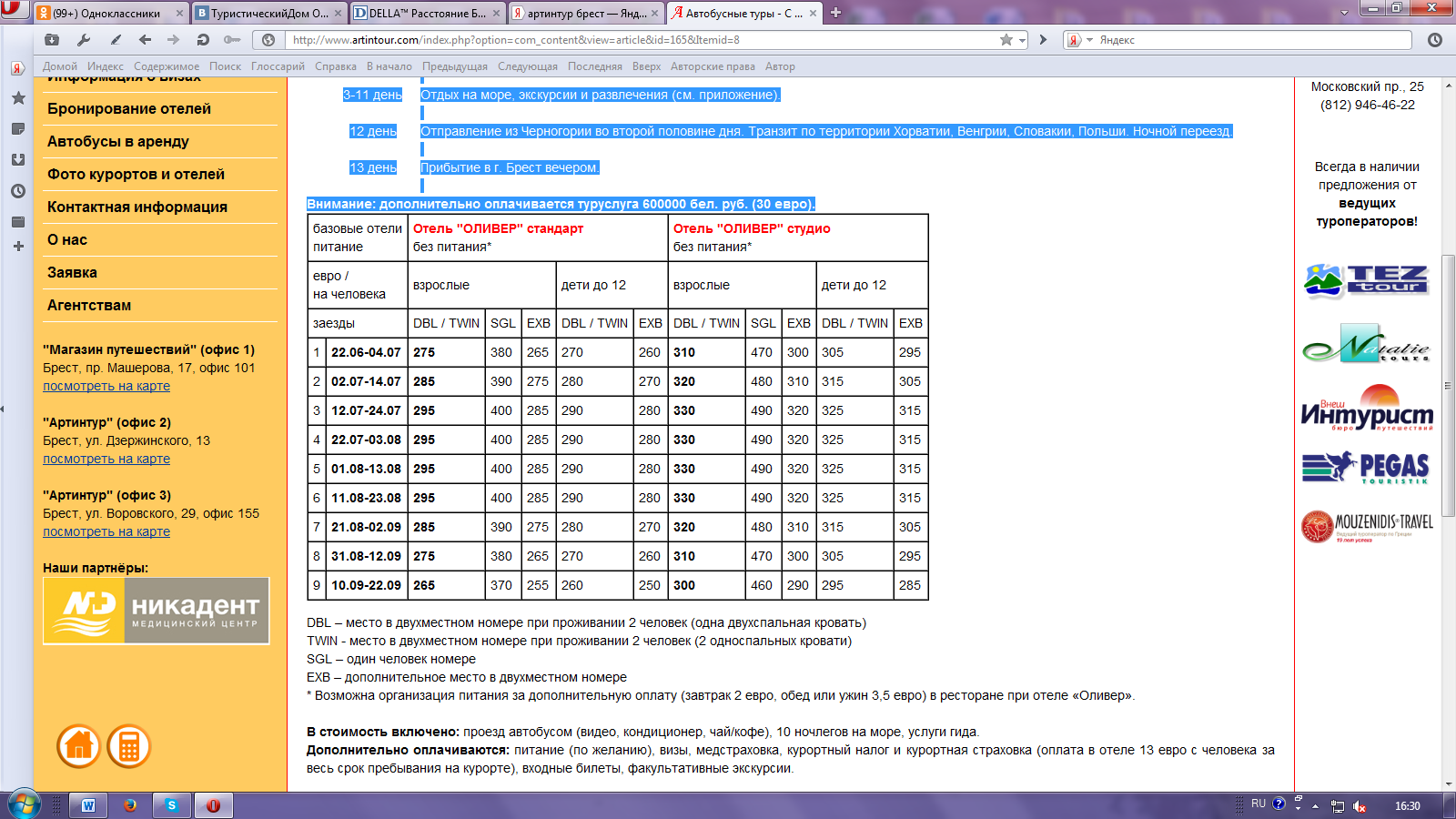Expand the address bar history dropdown
Viewport: 1456px width, 819px height.
(1022, 40)
